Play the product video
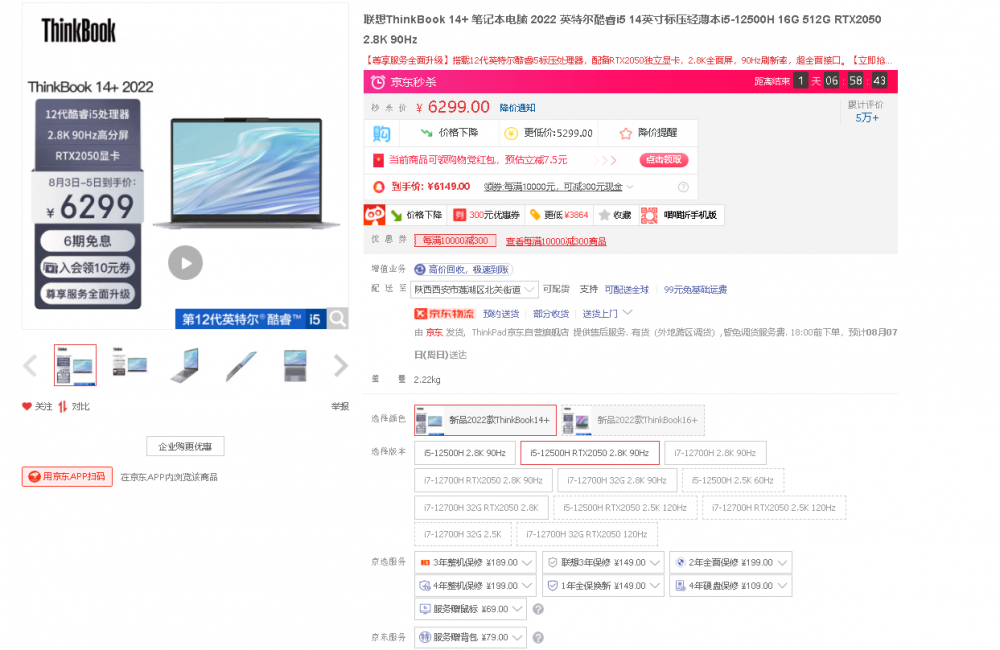The width and height of the screenshot is (1000, 650). click(185, 263)
